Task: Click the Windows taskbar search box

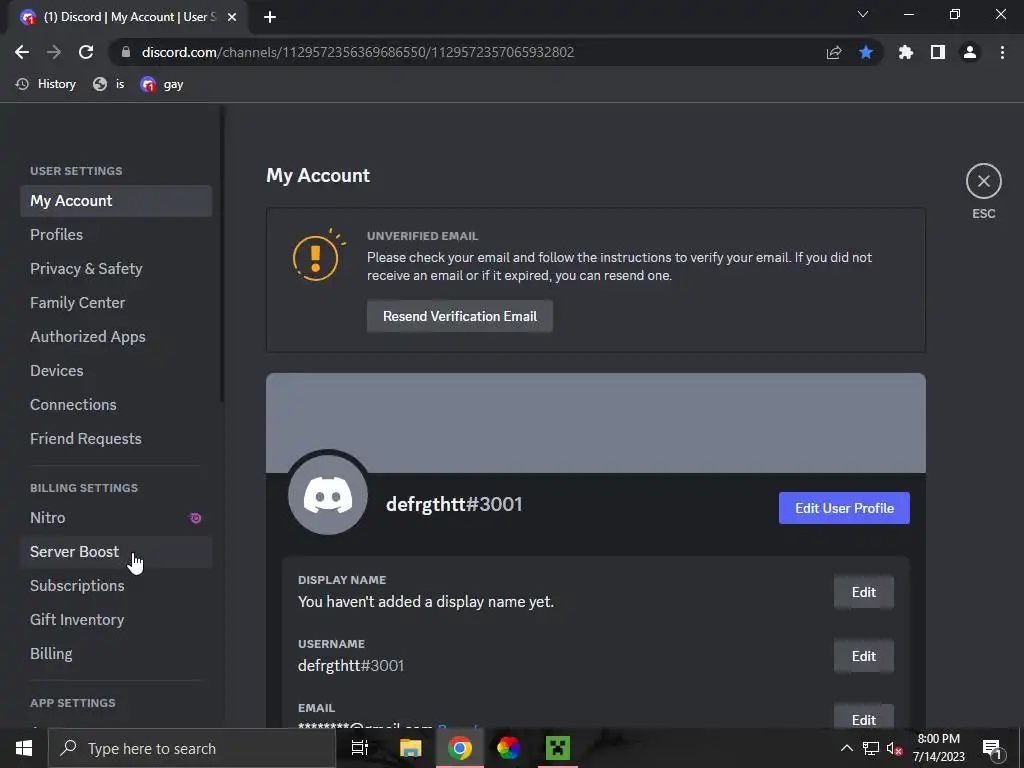Action: [191, 748]
